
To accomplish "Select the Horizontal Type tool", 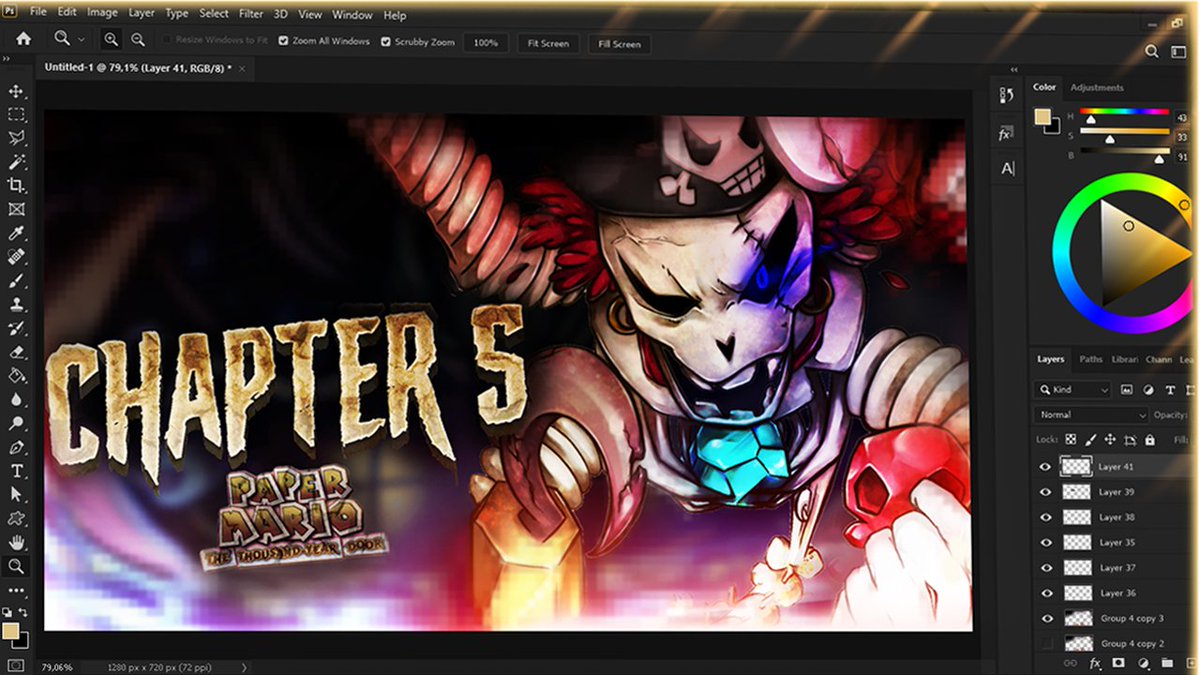I will pos(17,471).
